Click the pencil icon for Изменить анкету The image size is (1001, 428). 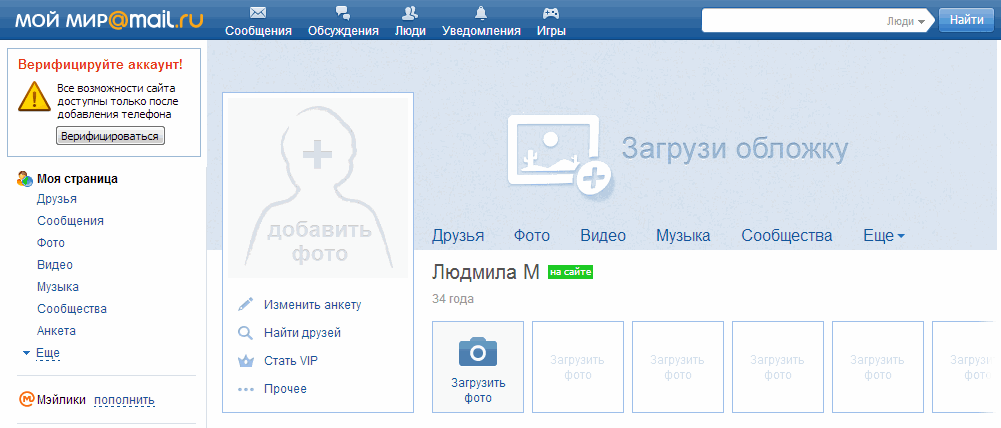click(246, 304)
